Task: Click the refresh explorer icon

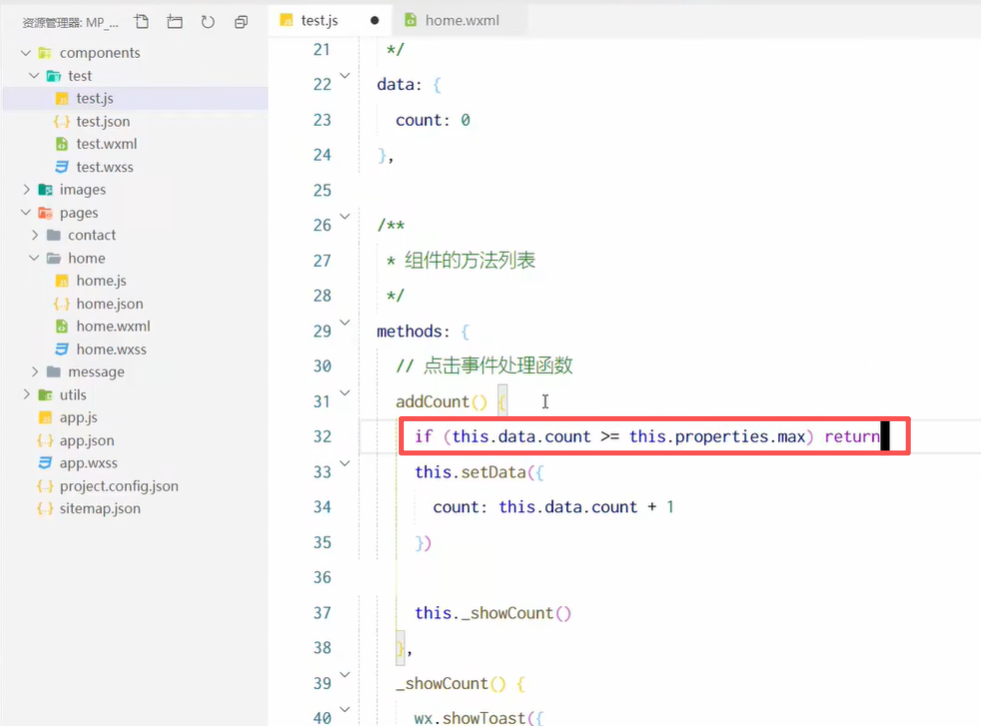Action: click(208, 22)
